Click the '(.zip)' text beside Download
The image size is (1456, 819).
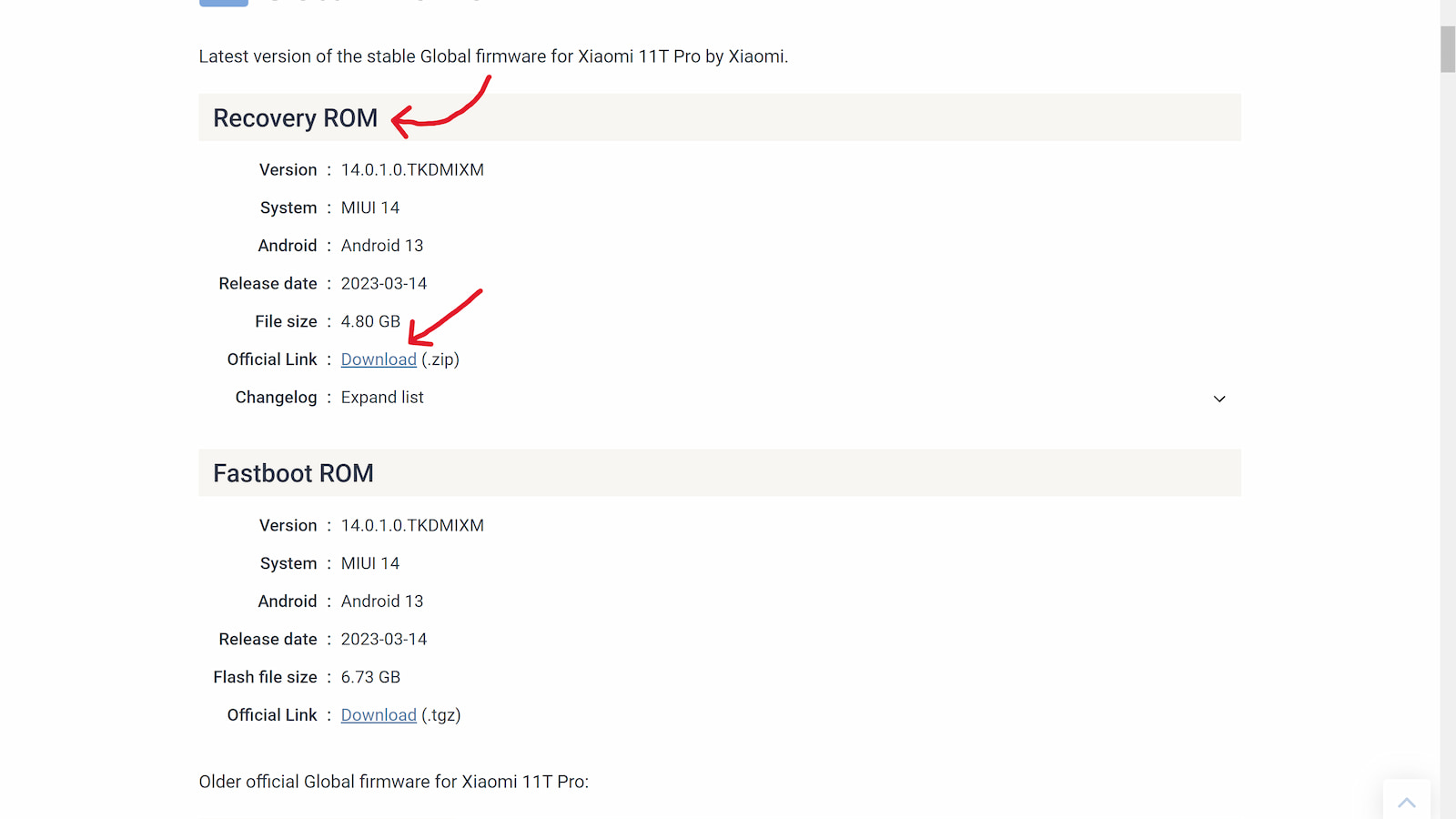pos(440,359)
